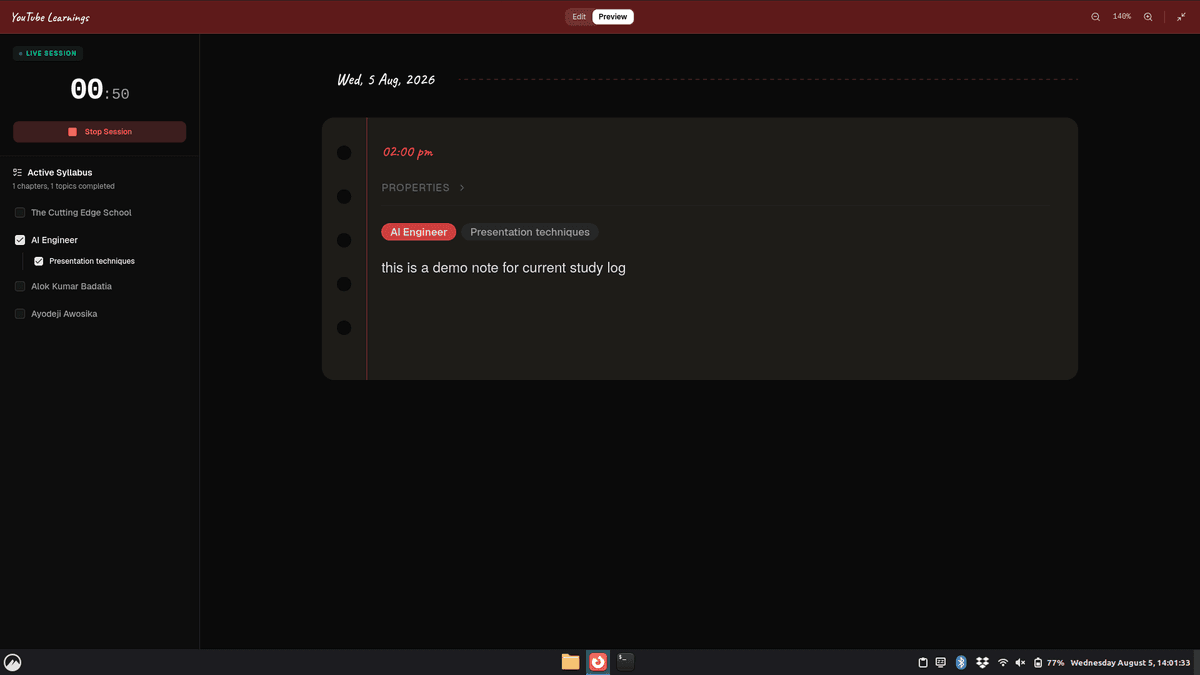Screen dimensions: 1200x675
Task: Click the muted volume tray icon
Action: [x=1020, y=663]
